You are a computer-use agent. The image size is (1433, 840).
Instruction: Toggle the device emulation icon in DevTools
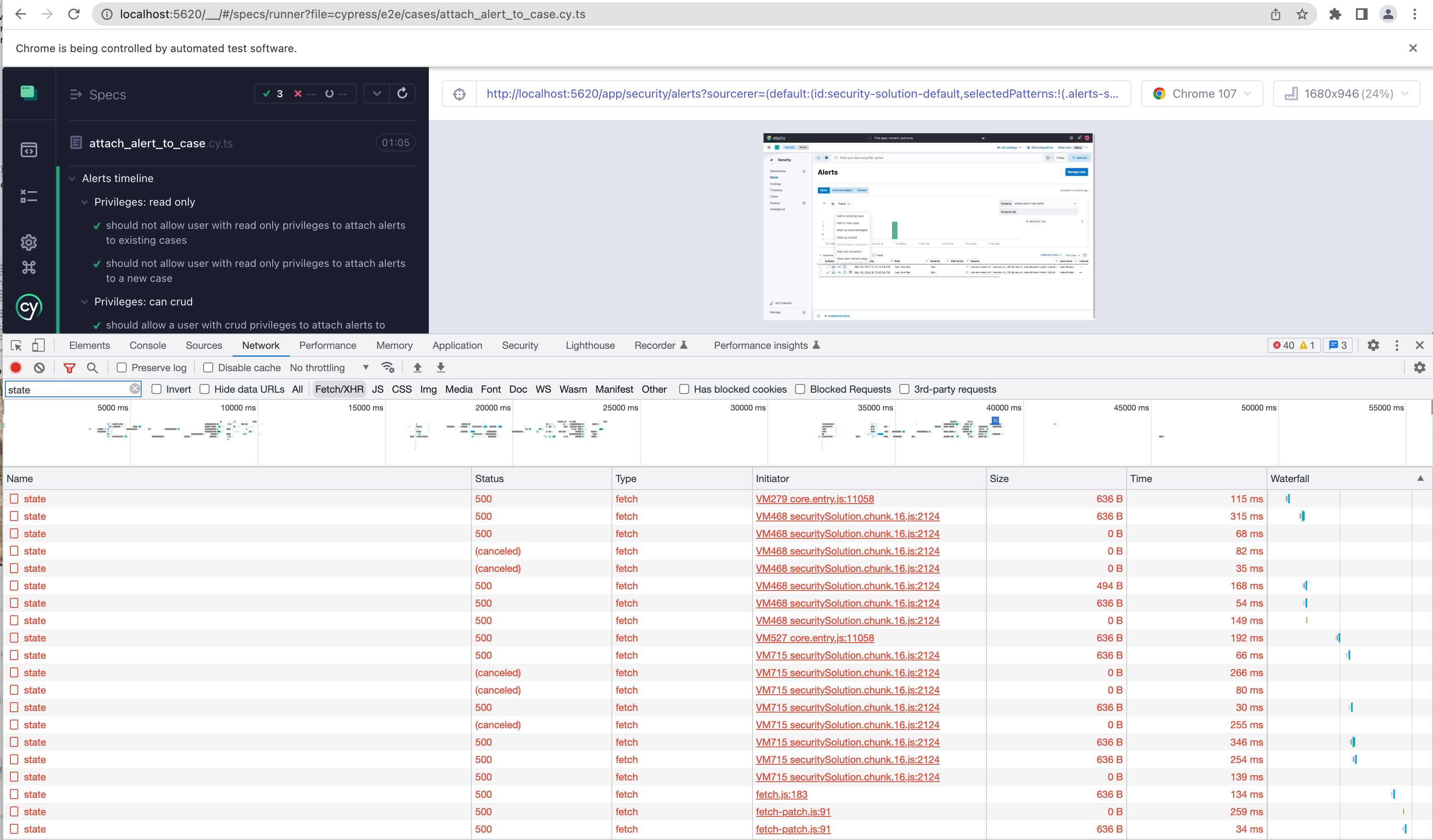[38, 345]
